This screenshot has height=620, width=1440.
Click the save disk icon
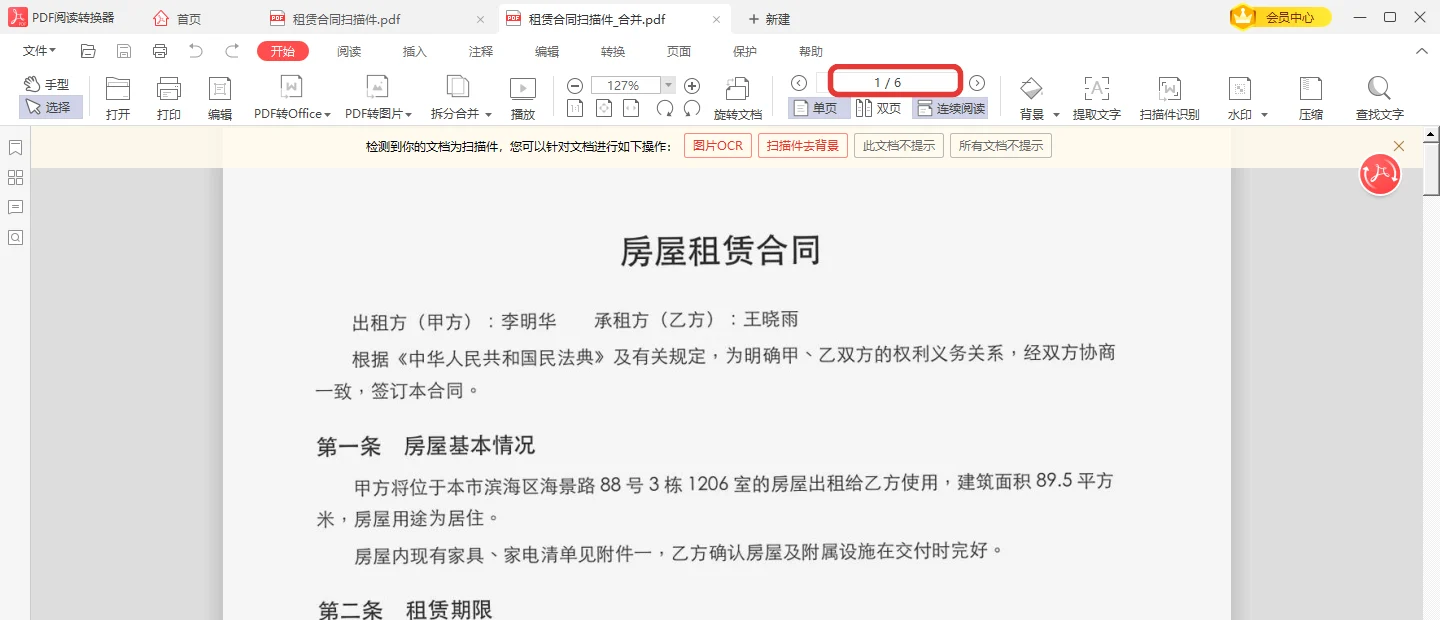pyautogui.click(x=124, y=51)
